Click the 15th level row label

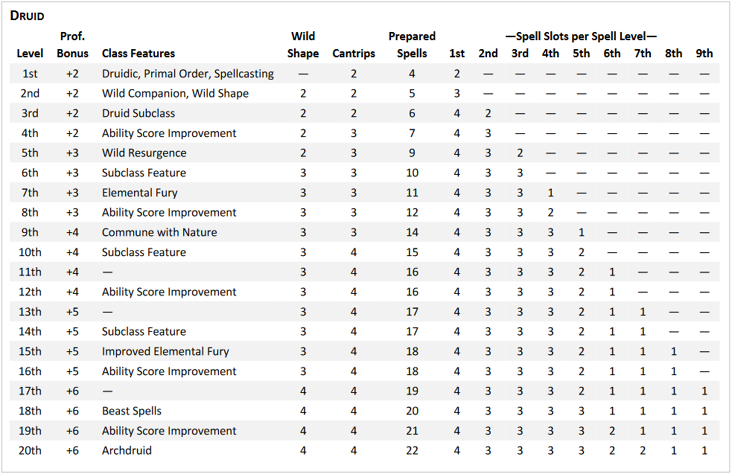click(x=30, y=351)
